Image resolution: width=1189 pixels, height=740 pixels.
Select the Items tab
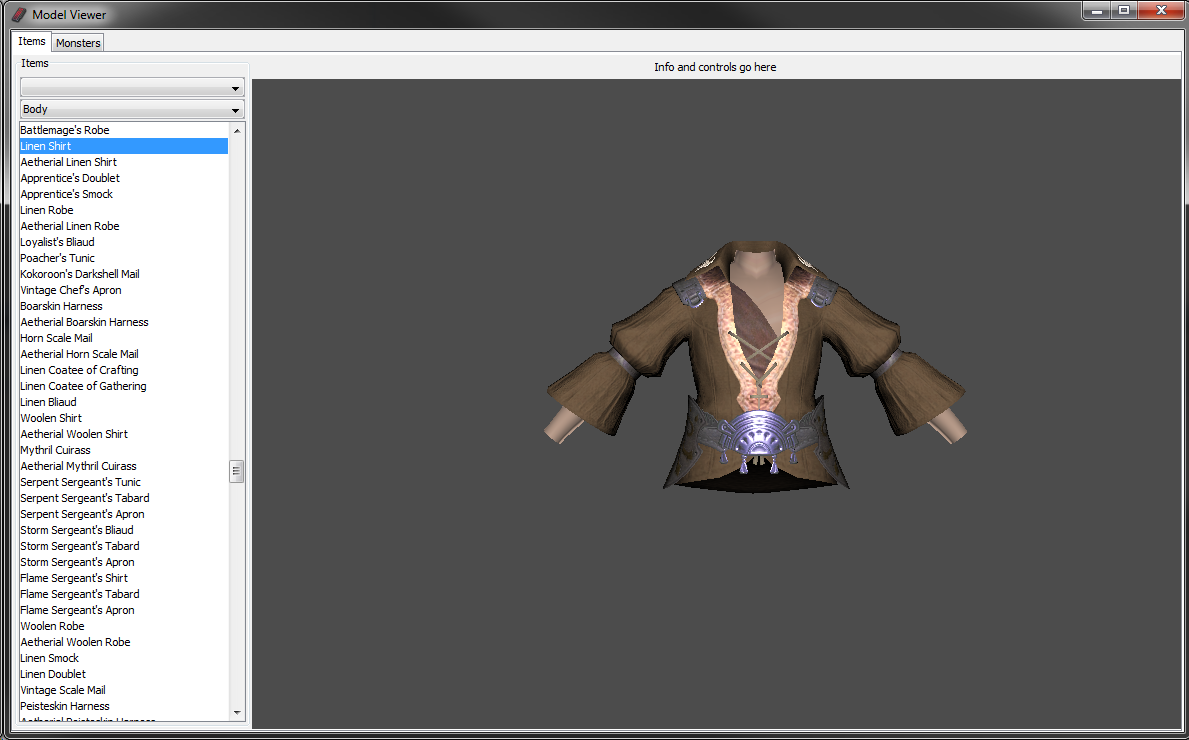coord(32,41)
